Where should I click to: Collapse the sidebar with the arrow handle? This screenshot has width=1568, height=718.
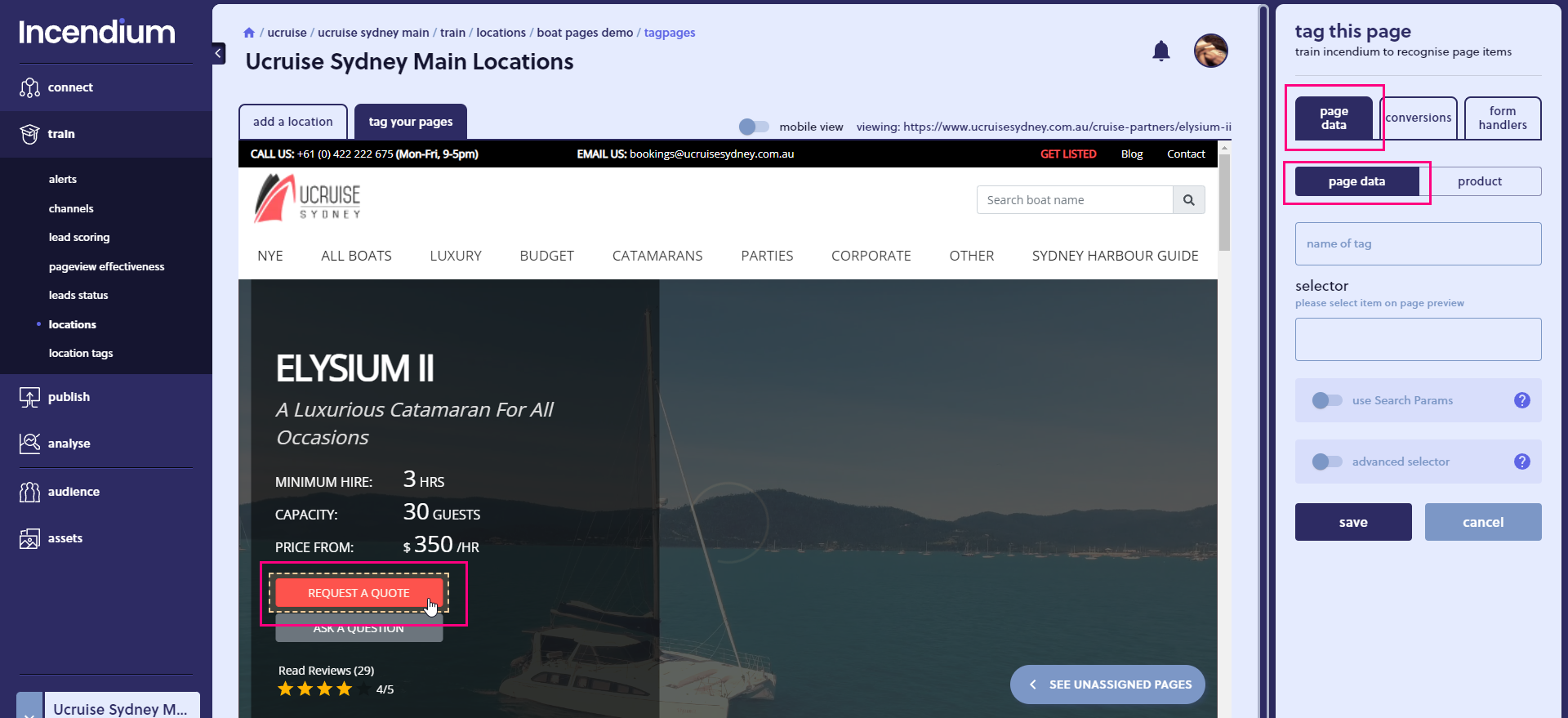coord(218,54)
